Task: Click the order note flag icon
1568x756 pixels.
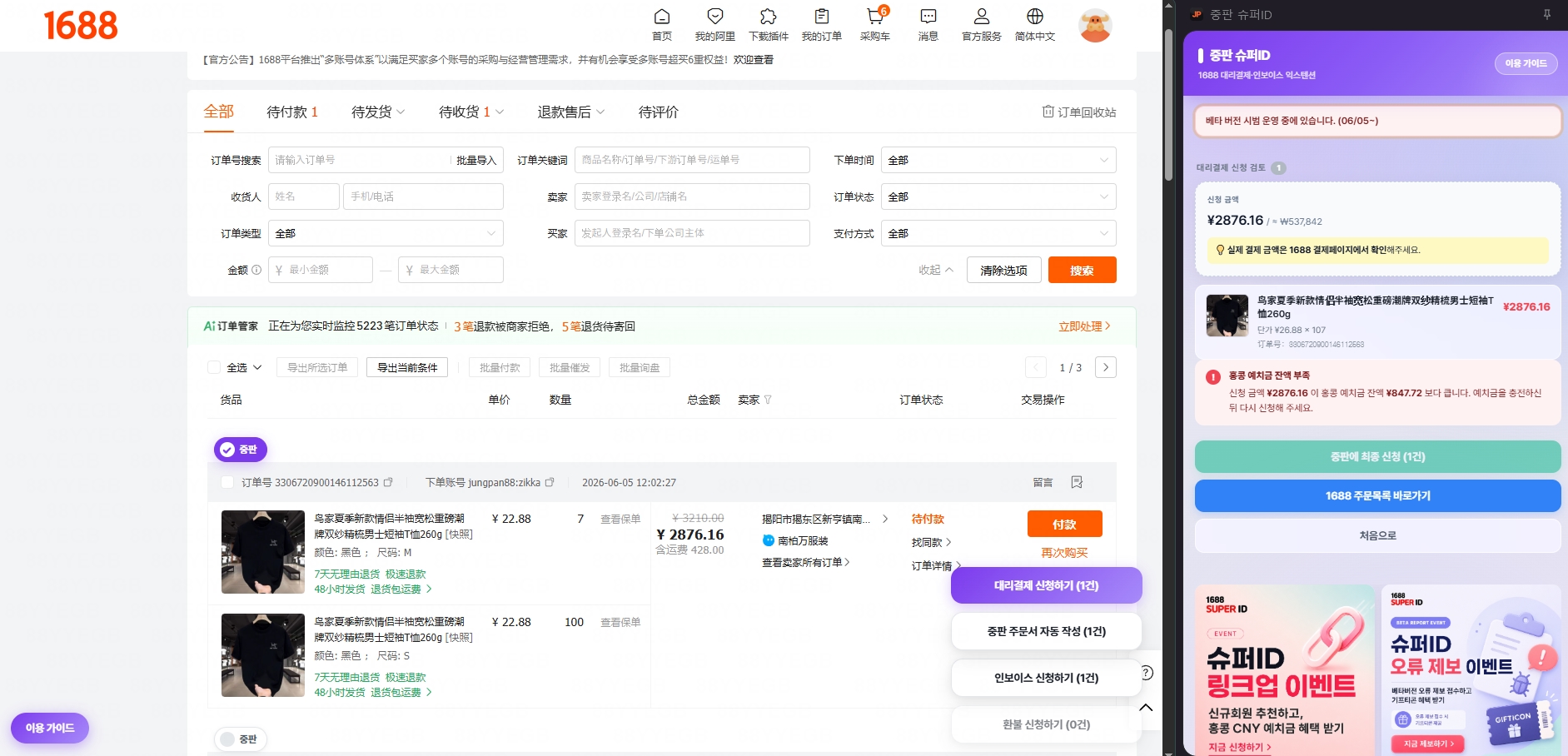Action: 1077,482
